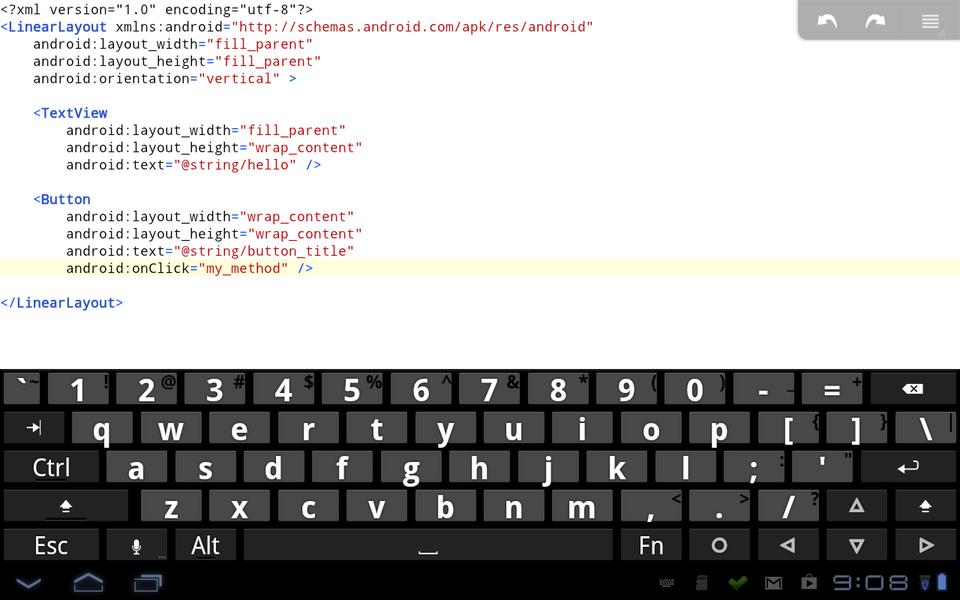The width and height of the screenshot is (960, 600).
Task: Tap the up arrow key (outlined triangle)
Action: pyautogui.click(x=857, y=506)
